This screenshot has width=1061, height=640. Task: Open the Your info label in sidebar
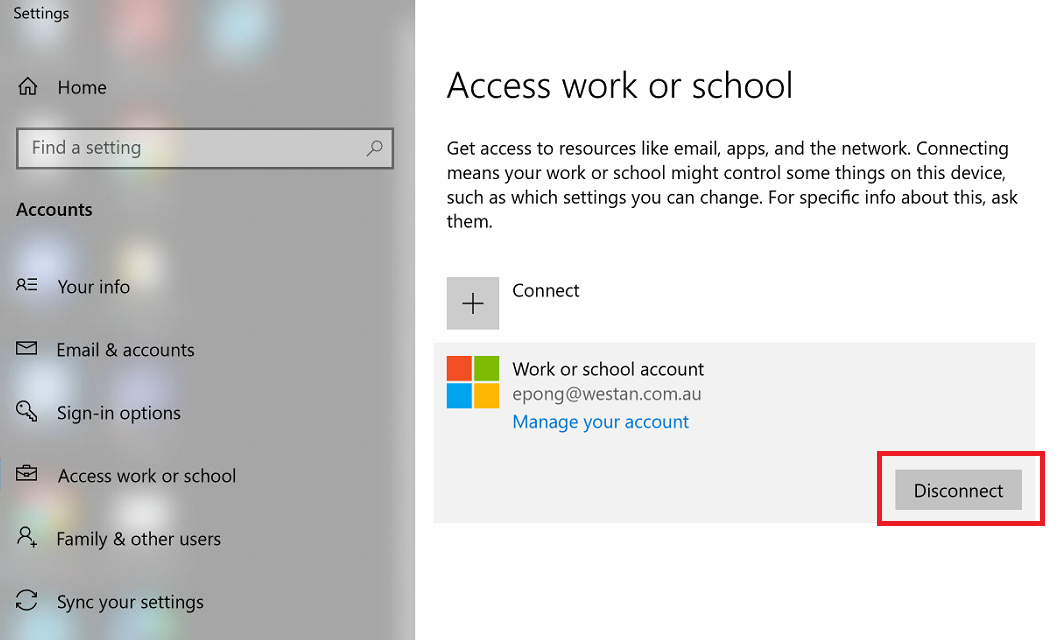coord(94,287)
